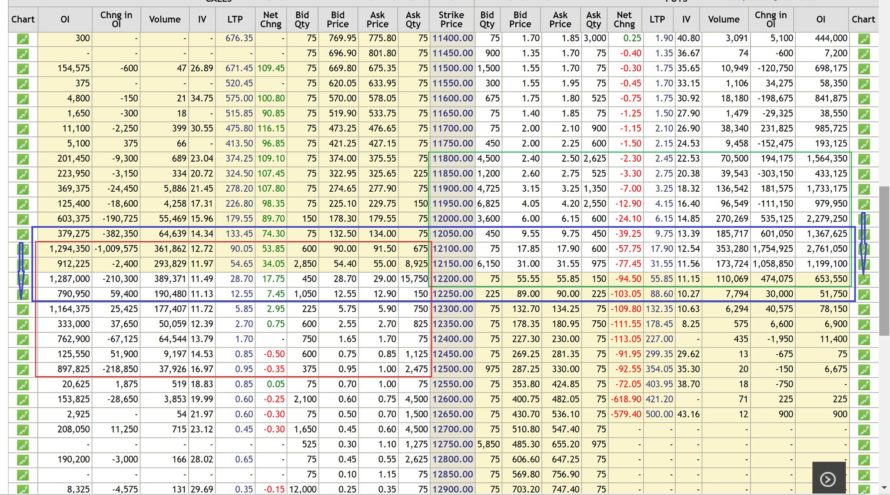Screen dimensions: 890x495
Task: Click strike price 12000.00 link
Action: pos(452,219)
